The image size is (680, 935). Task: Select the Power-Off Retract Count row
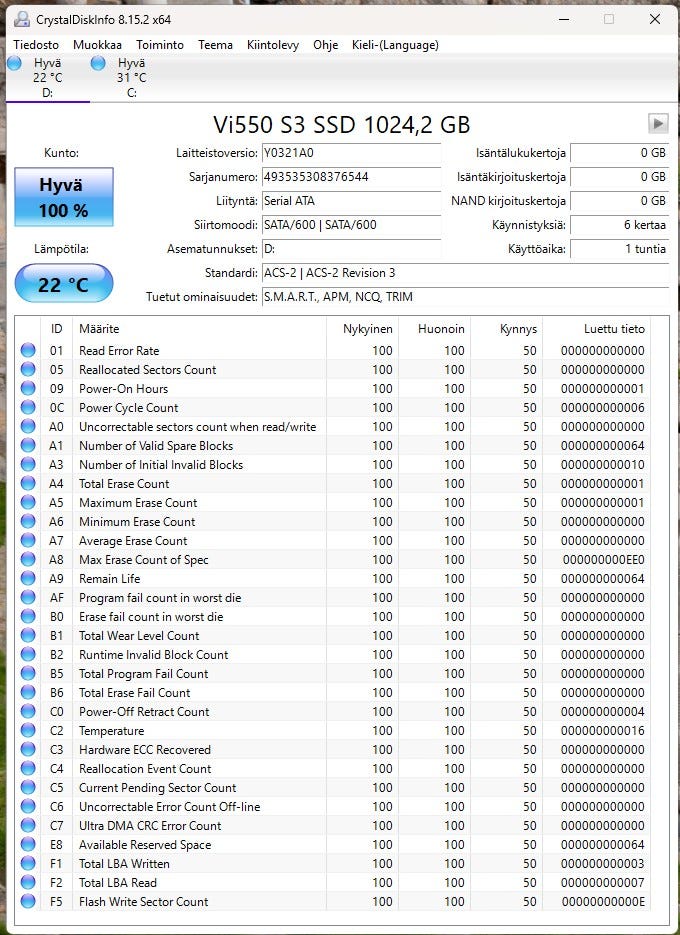(x=333, y=711)
